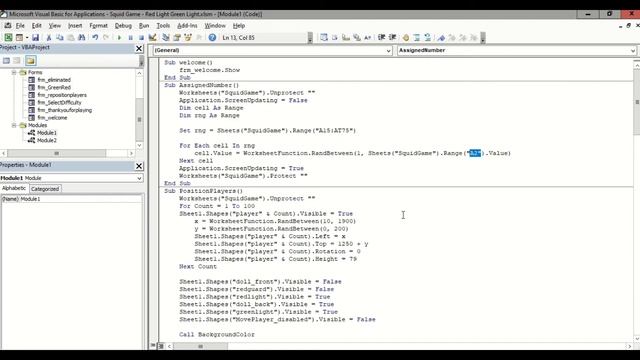Click the Indent icon on Edit toolbar
This screenshot has height=360, width=640.
[x=381, y=38]
